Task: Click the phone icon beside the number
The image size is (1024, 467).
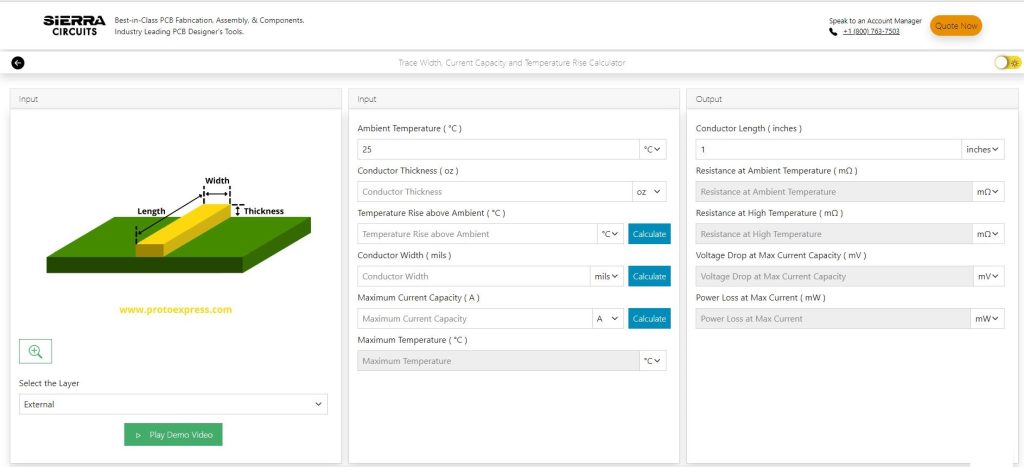Action: pyautogui.click(x=833, y=31)
